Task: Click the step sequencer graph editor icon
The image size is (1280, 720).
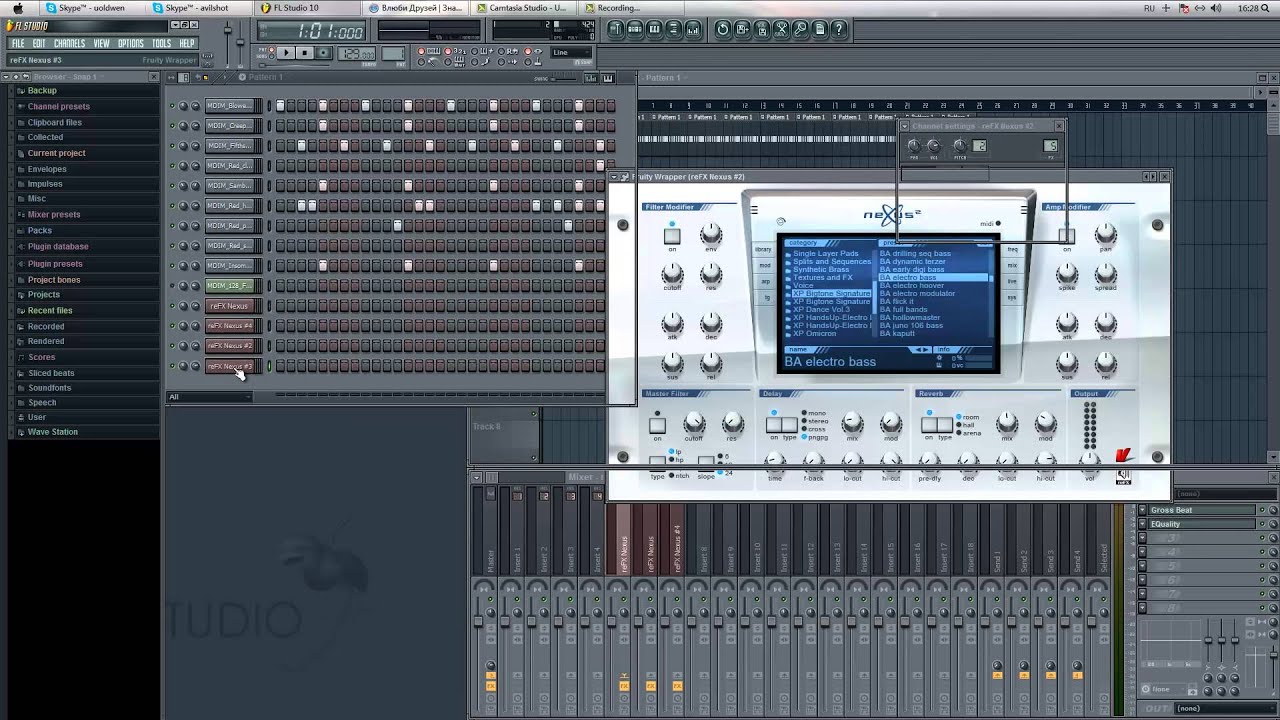Action: click(590, 78)
